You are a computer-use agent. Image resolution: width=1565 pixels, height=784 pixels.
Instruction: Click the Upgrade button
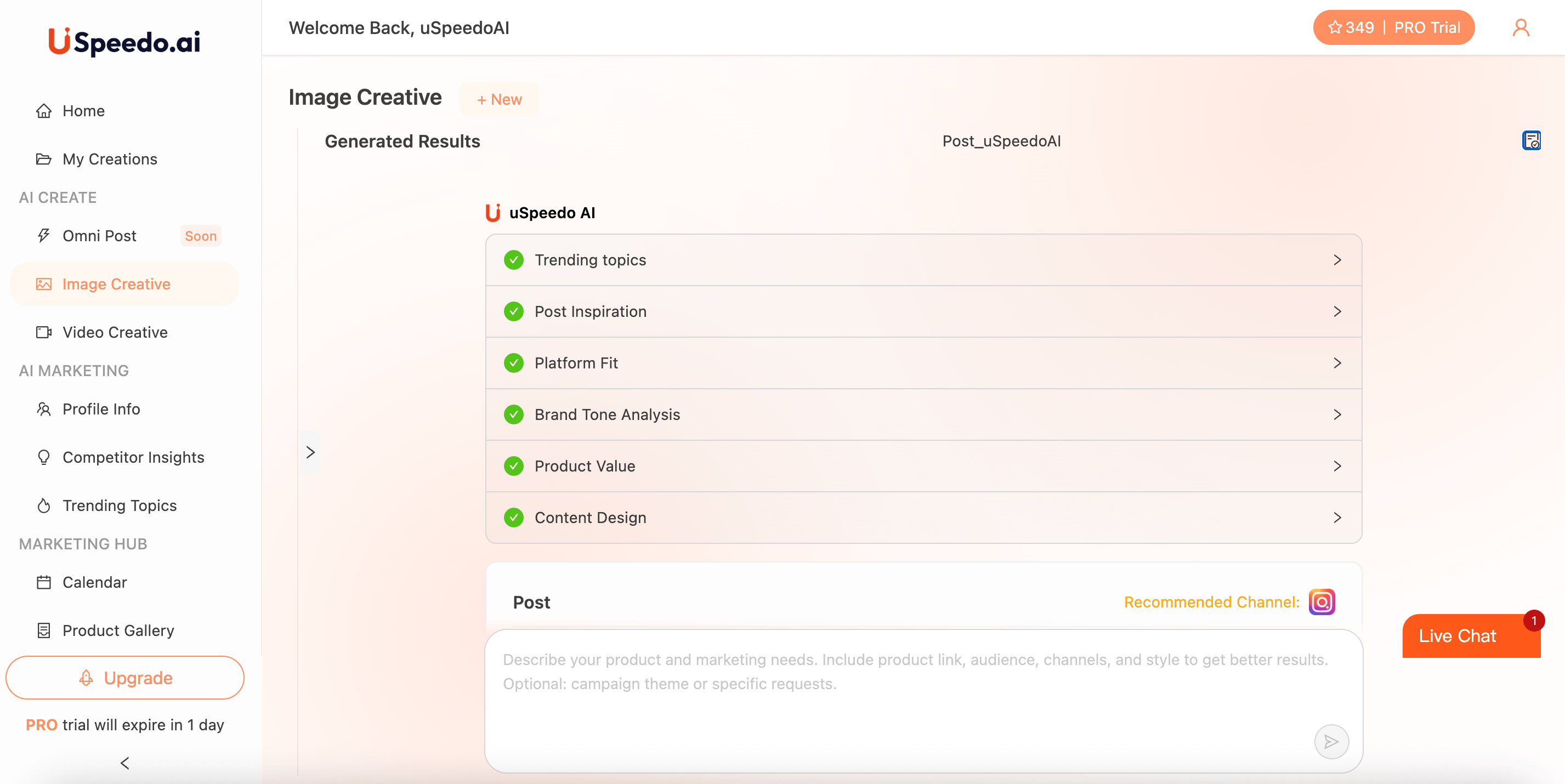(124, 678)
